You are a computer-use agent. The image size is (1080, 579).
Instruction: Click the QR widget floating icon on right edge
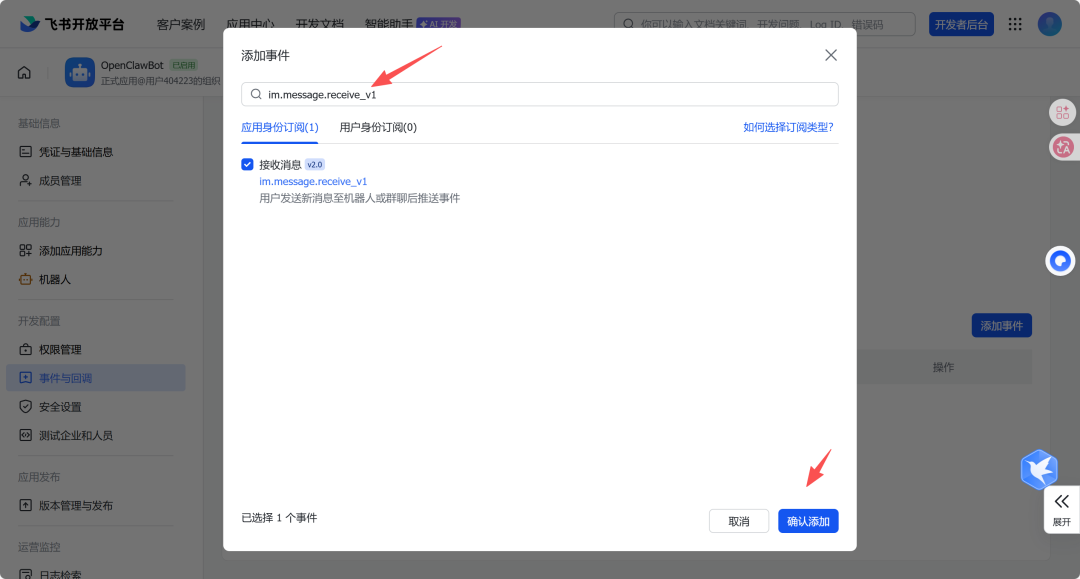click(1062, 112)
